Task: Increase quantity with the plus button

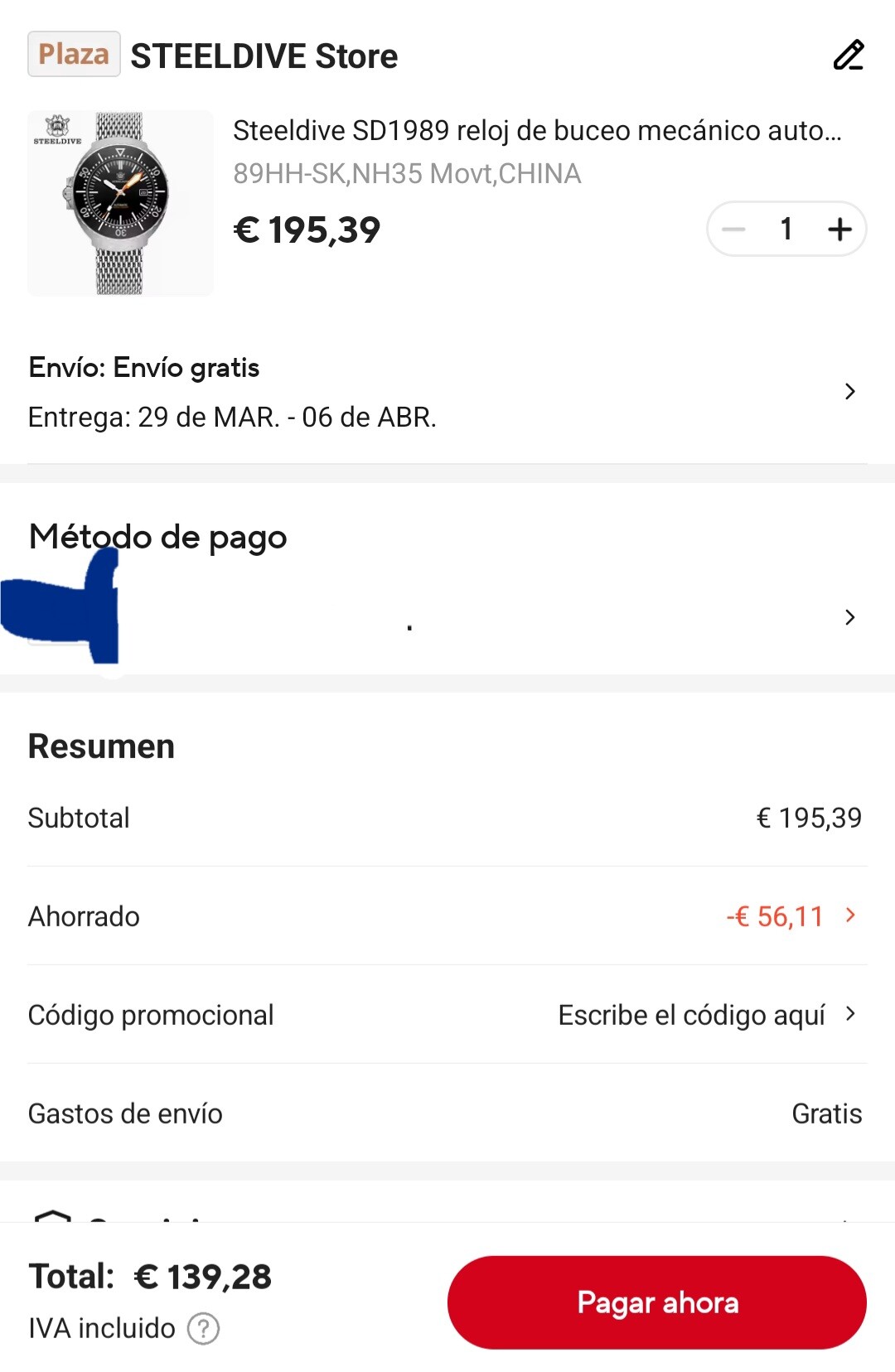Action: 839,229
